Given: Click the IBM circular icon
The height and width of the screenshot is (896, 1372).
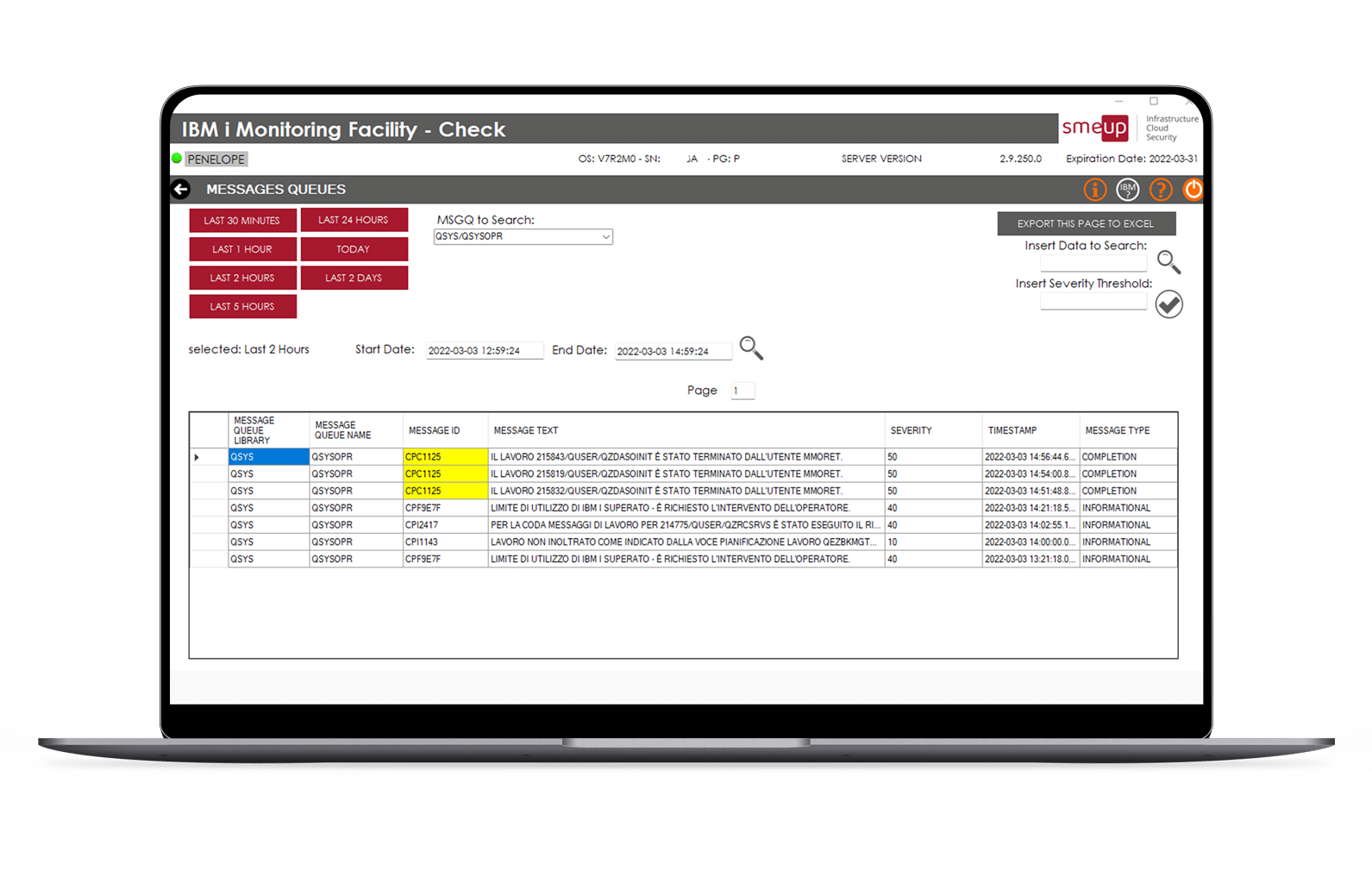Looking at the screenshot, I should [x=1128, y=190].
